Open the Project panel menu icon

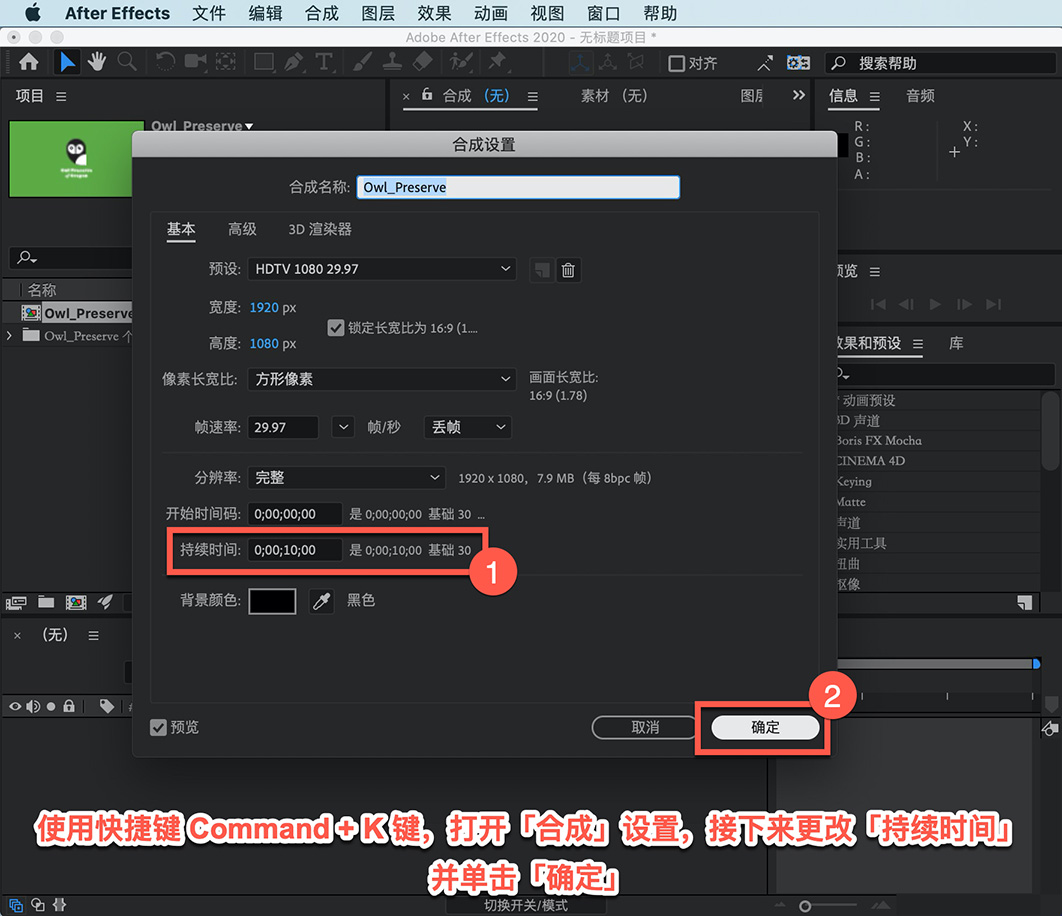click(x=61, y=96)
